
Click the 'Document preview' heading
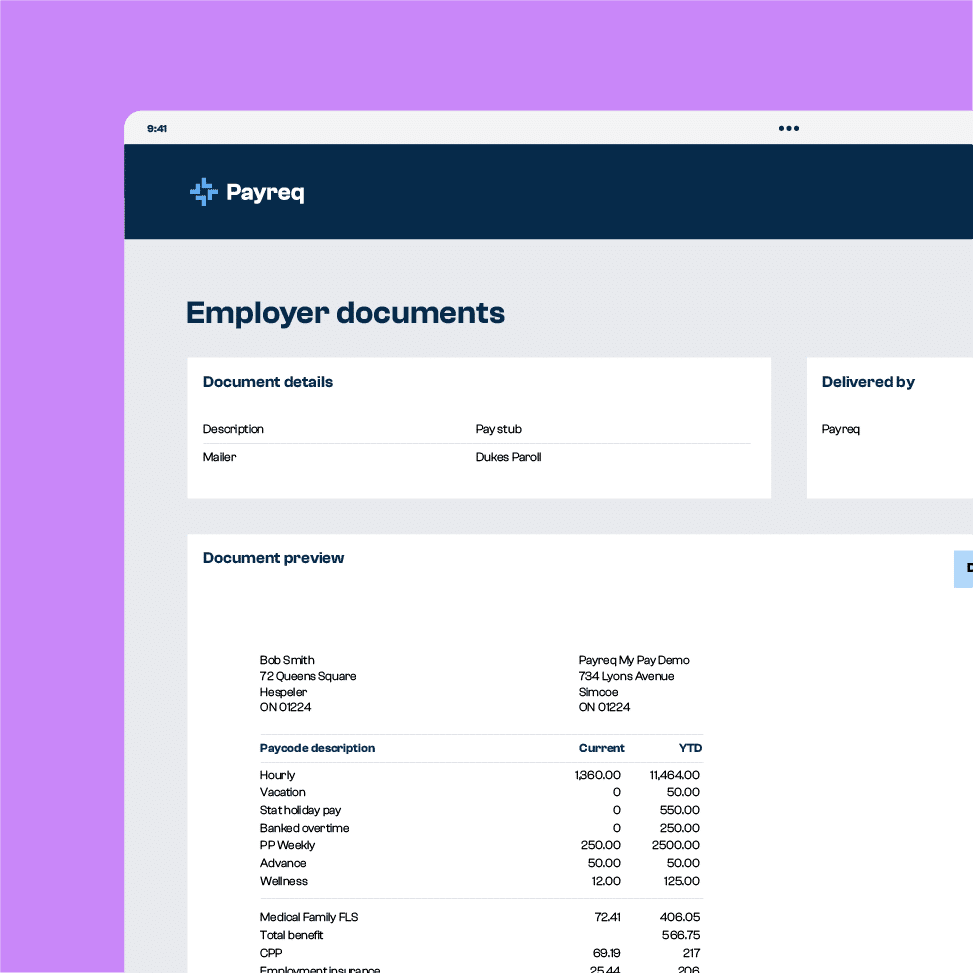[273, 558]
